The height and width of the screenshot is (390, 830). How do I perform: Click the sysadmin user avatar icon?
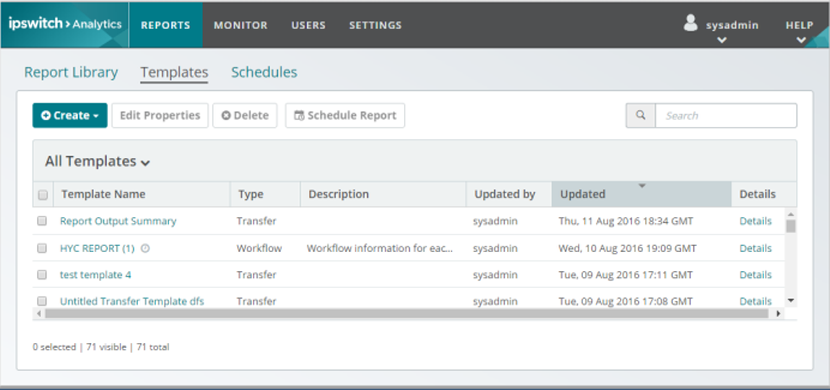[690, 23]
